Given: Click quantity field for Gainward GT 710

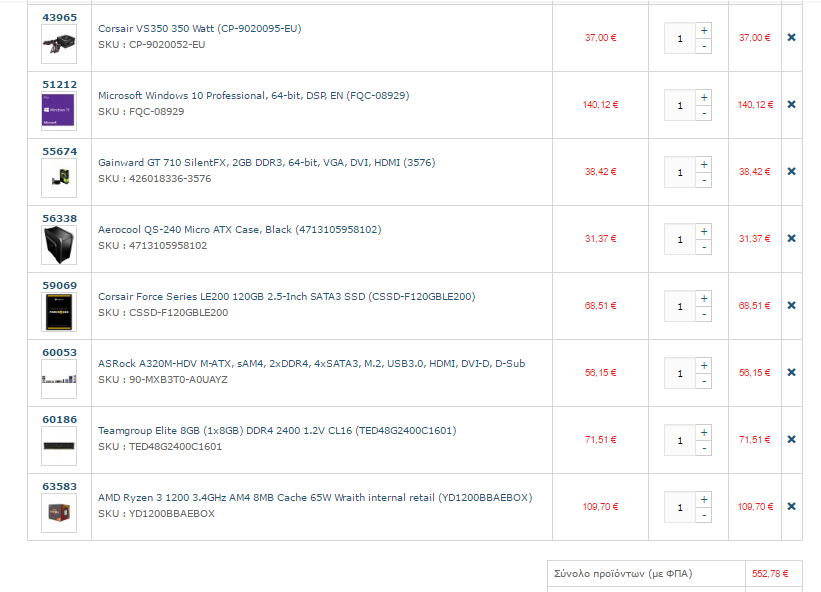Looking at the screenshot, I should (x=680, y=172).
